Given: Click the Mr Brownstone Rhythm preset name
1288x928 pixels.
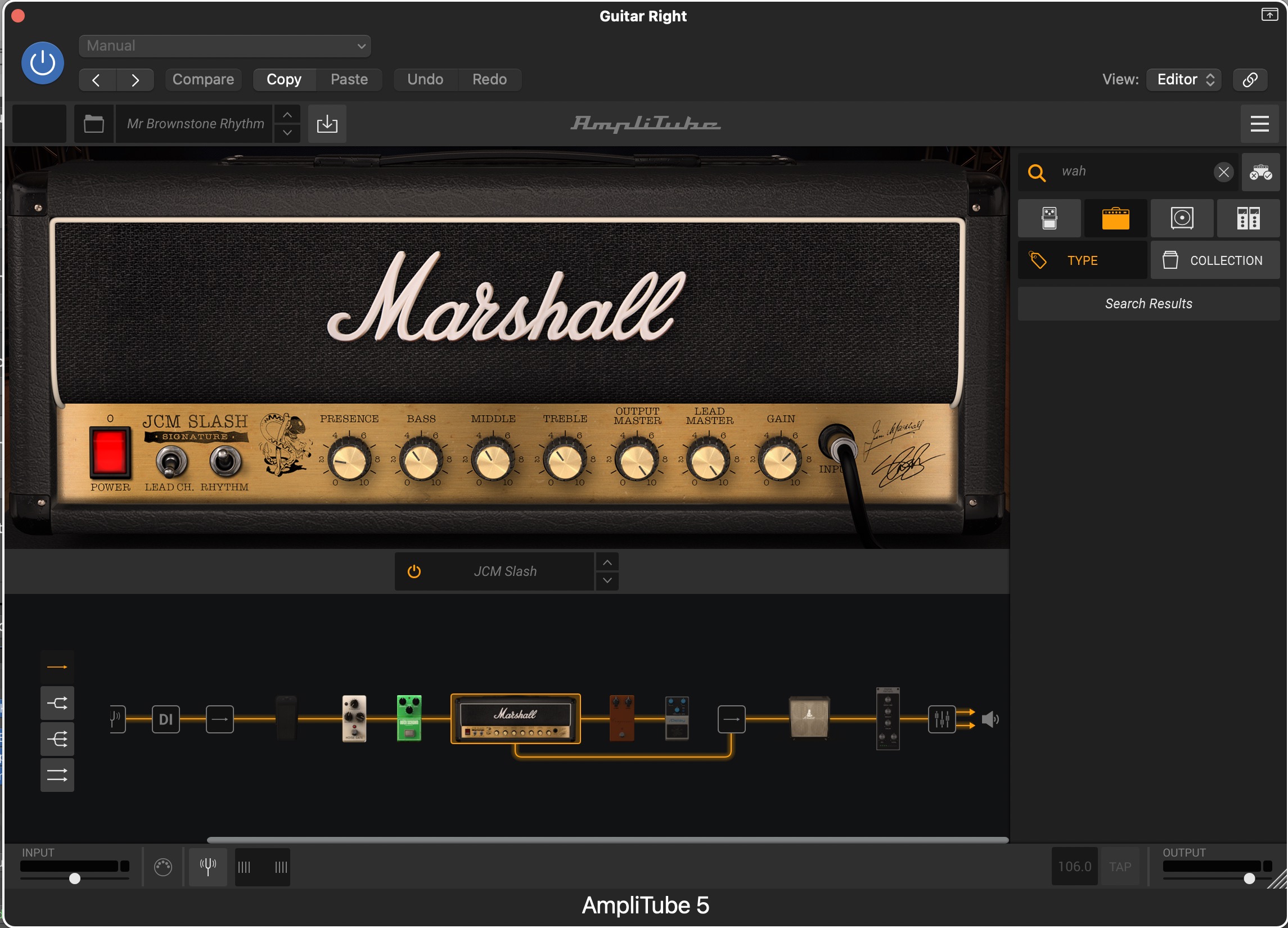Looking at the screenshot, I should pos(195,124).
